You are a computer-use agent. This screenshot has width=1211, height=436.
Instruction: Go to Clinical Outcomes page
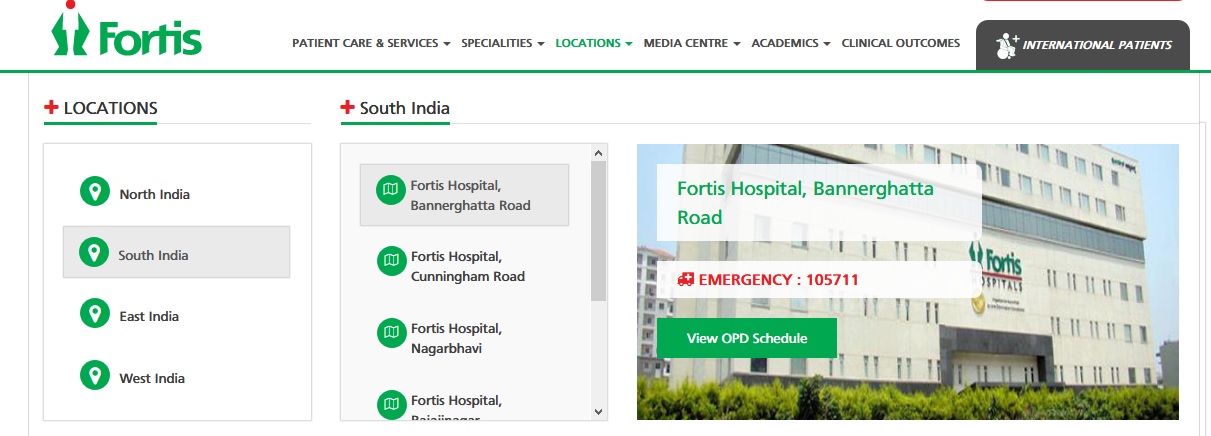tap(901, 43)
